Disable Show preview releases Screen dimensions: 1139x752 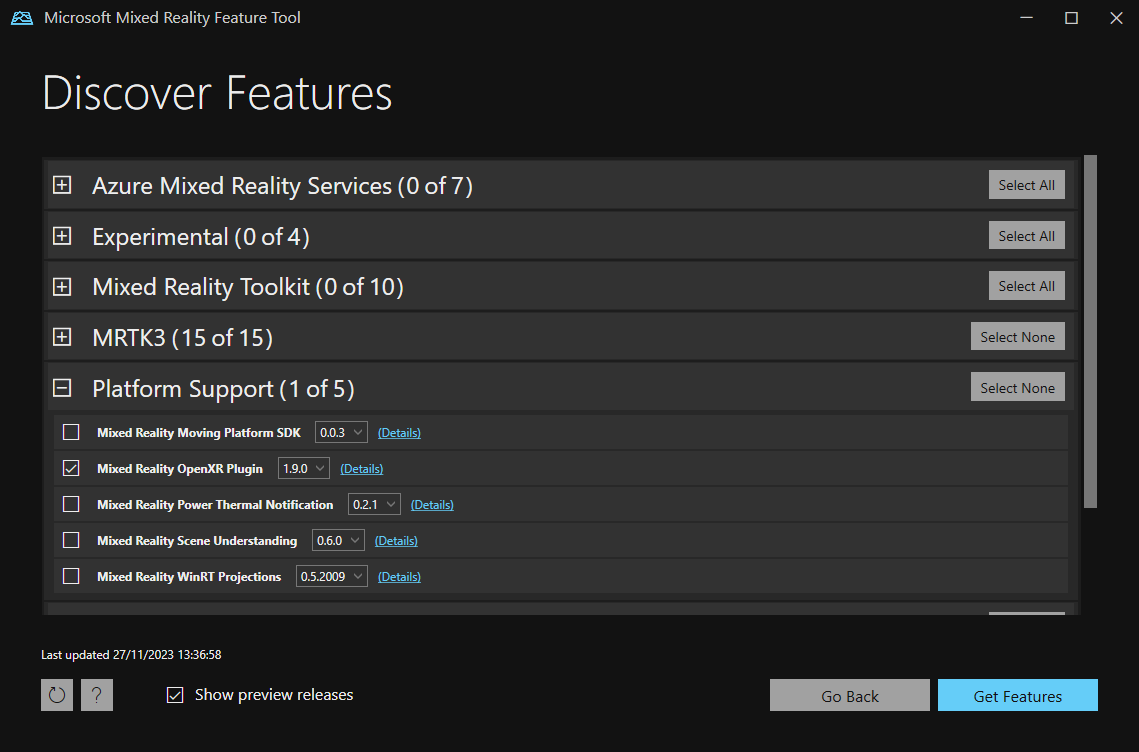[x=176, y=694]
